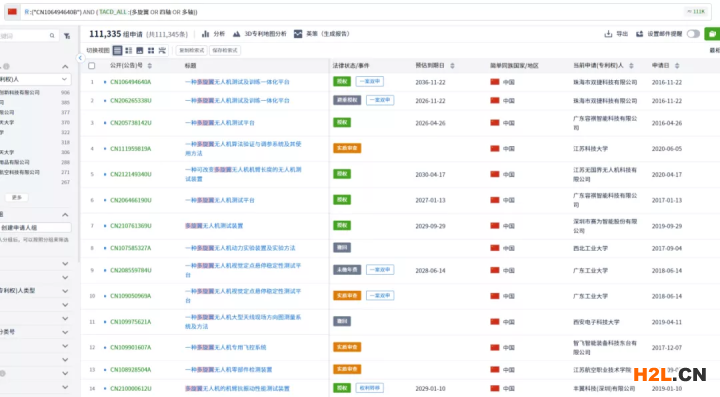This screenshot has height=397, width=720.
Task: Click orange status badge in row CN111959819A
Action: pyautogui.click(x=347, y=148)
